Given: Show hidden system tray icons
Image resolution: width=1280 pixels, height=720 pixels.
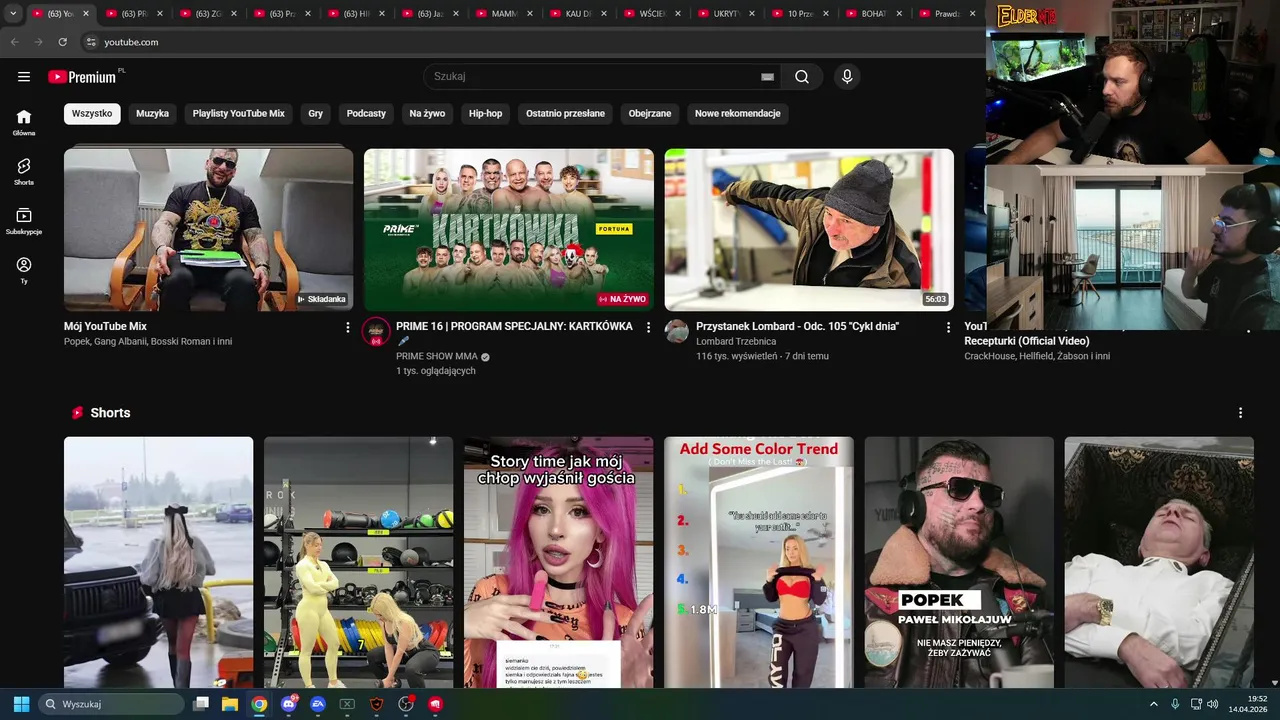Looking at the screenshot, I should tap(1153, 704).
